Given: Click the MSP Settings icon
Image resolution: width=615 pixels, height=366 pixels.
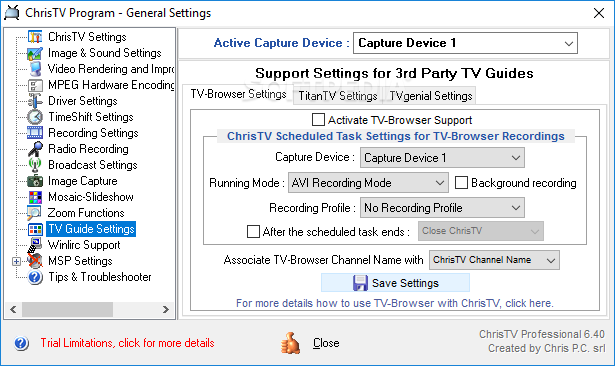Looking at the screenshot, I should 35,261.
